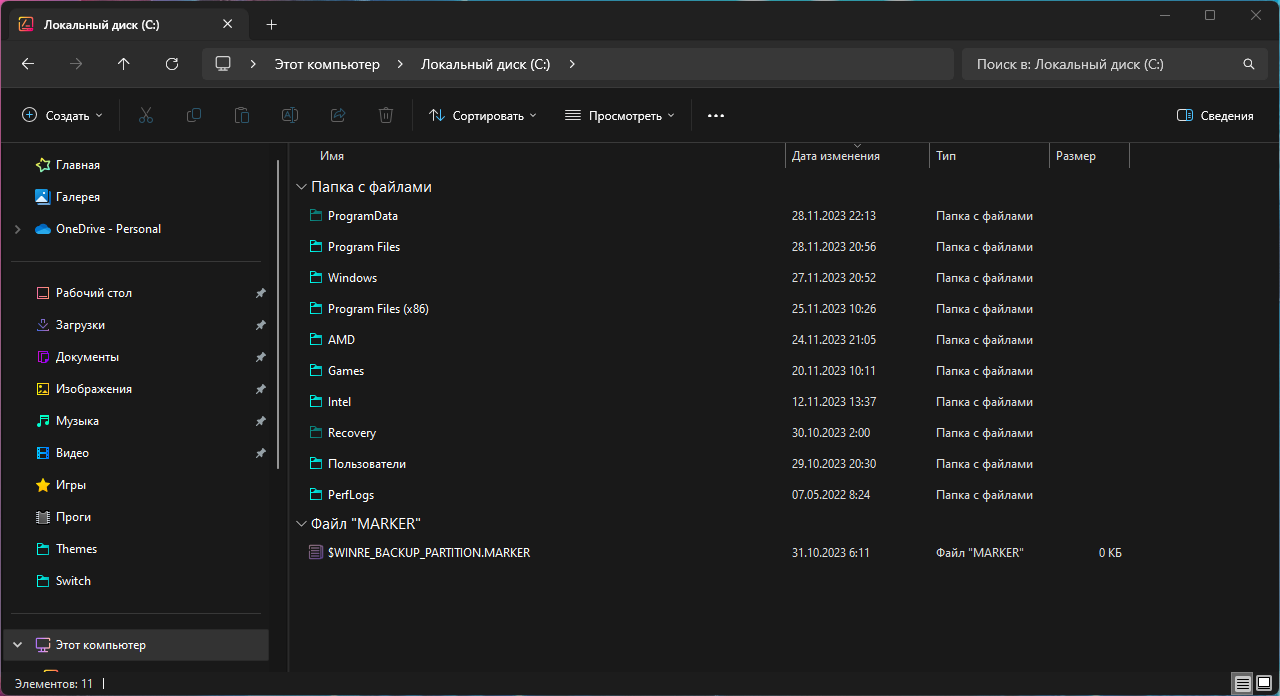The height and width of the screenshot is (696, 1280).
Task: Switch to large icons view in status bar
Action: coord(1264,684)
